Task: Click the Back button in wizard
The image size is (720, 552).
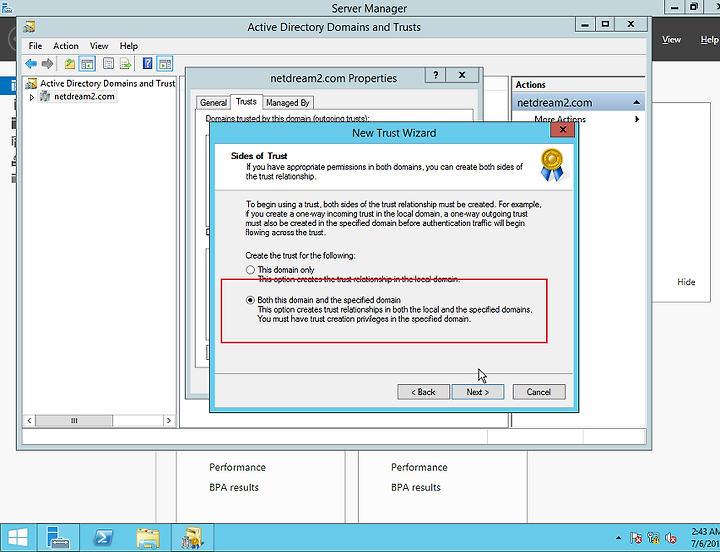Action: click(423, 392)
